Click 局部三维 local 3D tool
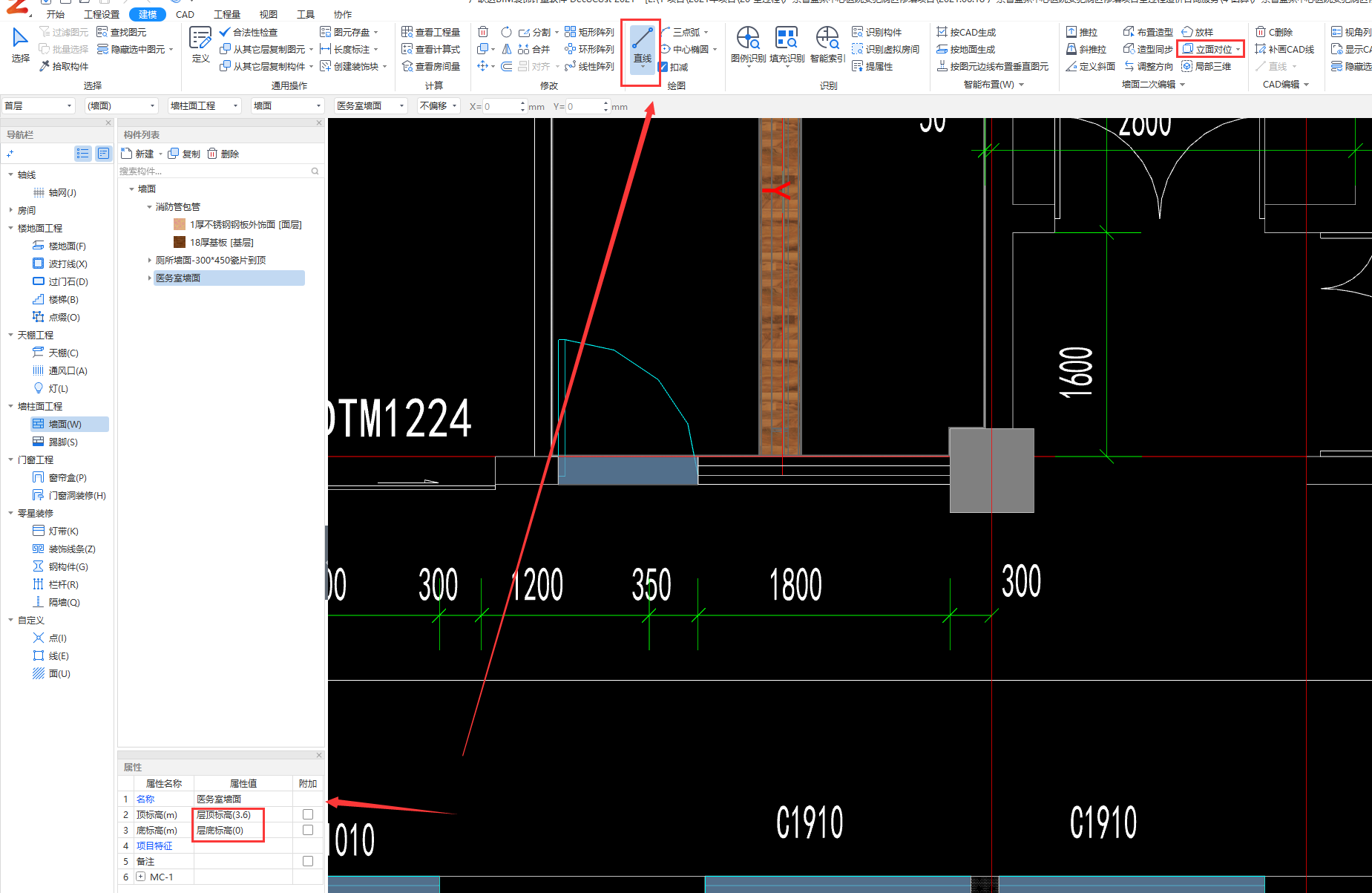1372x893 pixels. tap(1207, 67)
